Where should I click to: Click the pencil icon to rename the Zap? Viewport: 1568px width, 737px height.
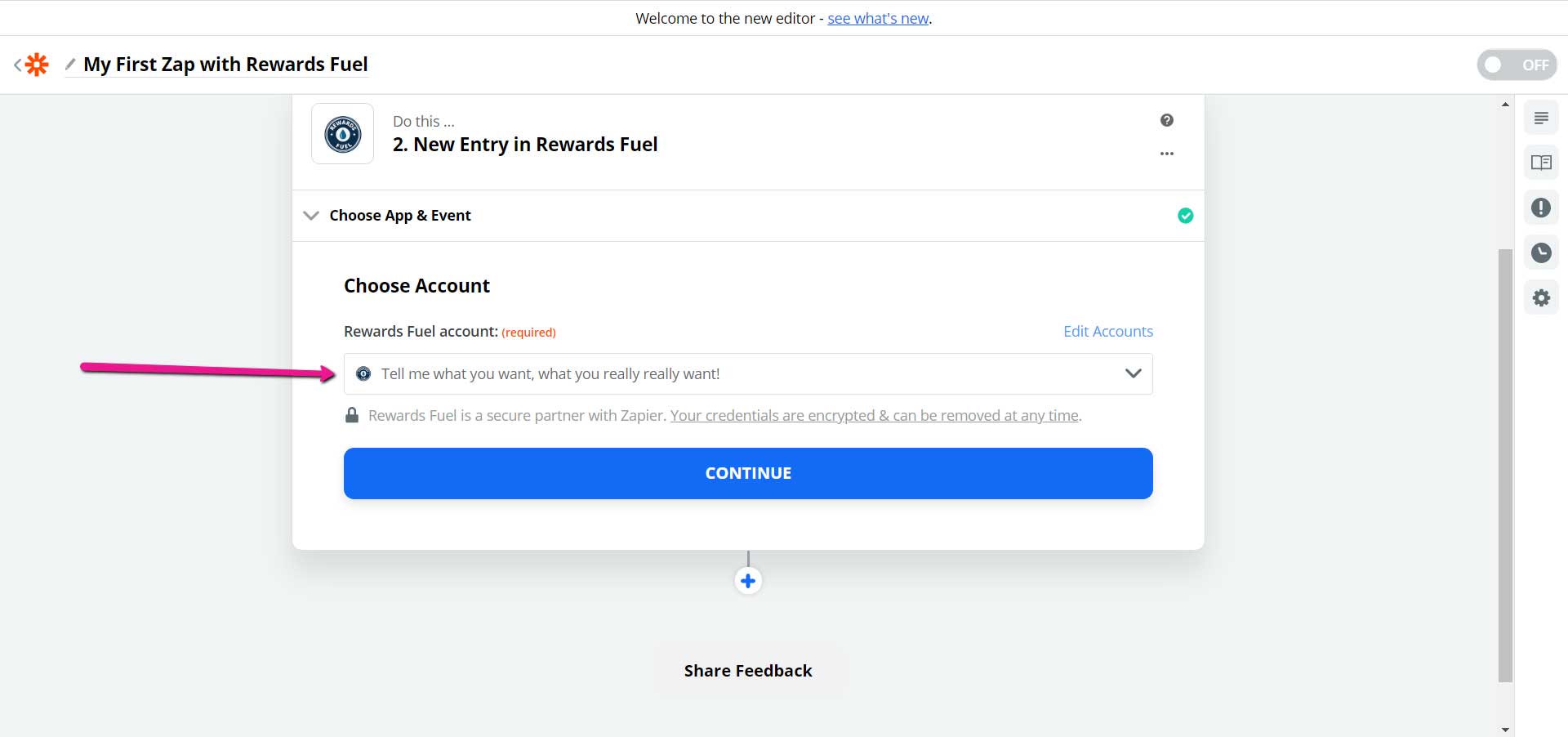tap(70, 64)
